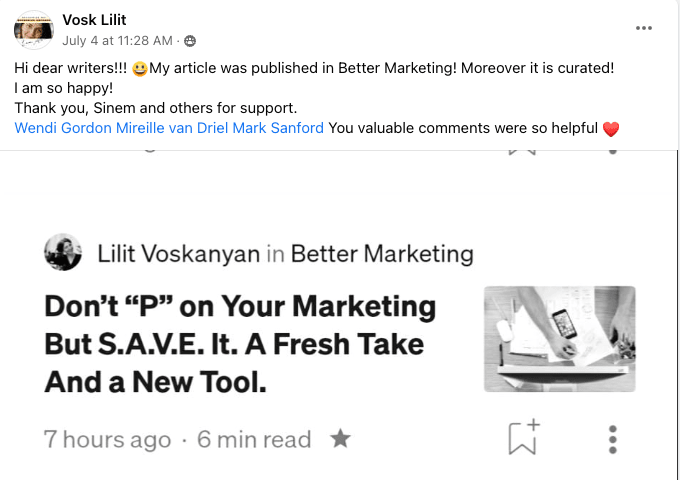Open Wendi Gordon's tagged profile
This screenshot has width=680, height=480.
[60, 128]
